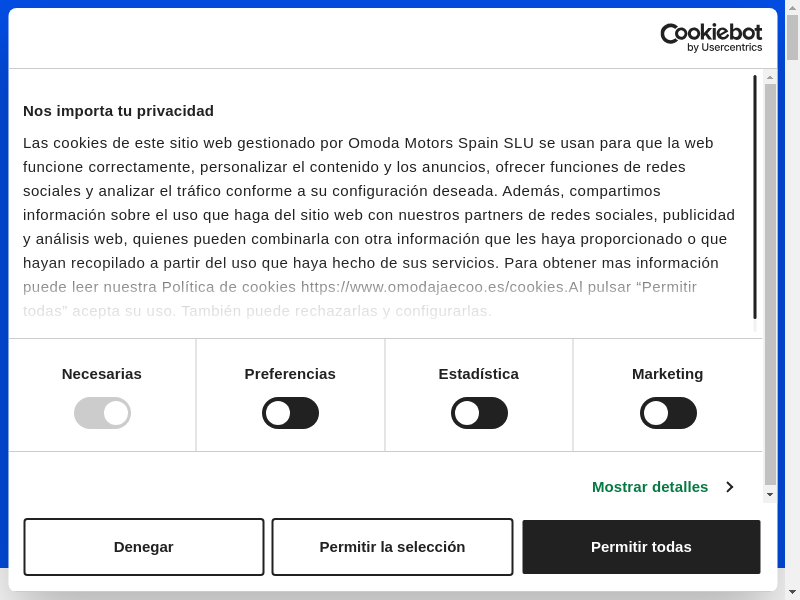Click the browser page scrollbar up arrow
Viewport: 800px width, 600px height.
[793, 8]
